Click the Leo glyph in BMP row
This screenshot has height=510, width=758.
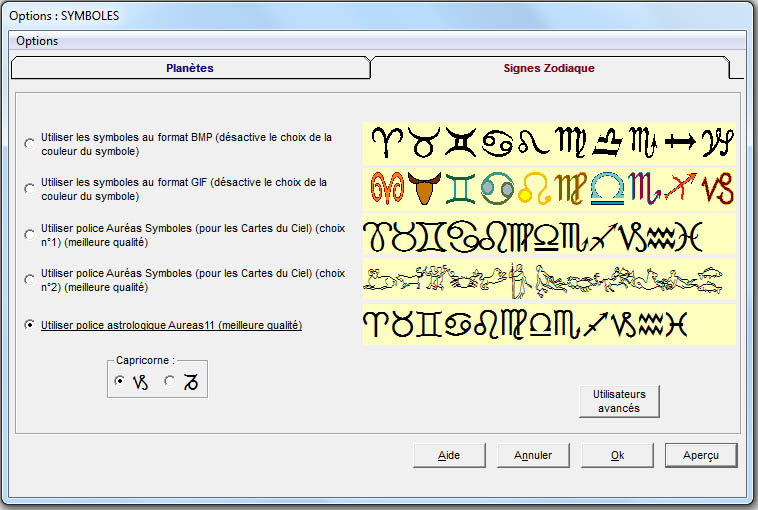click(534, 143)
